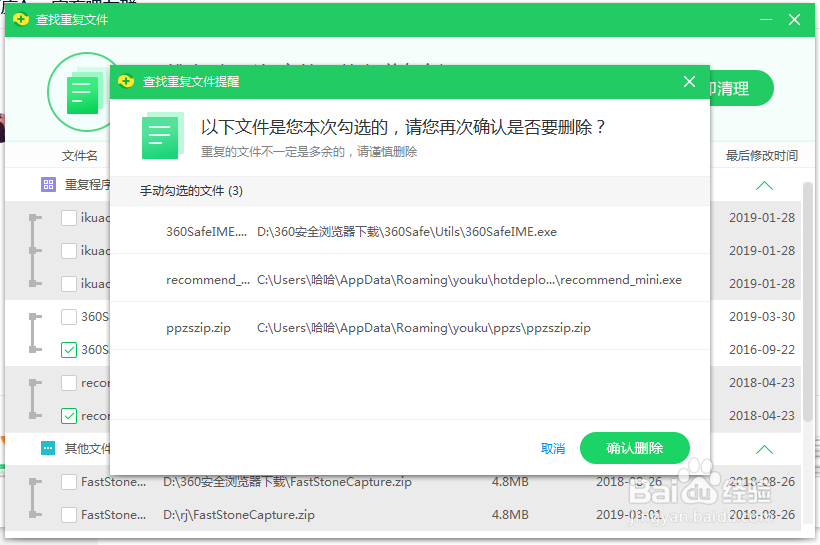Click the 手动勾选的文件 (3) section header
This screenshot has height=545, width=820.
point(410,191)
